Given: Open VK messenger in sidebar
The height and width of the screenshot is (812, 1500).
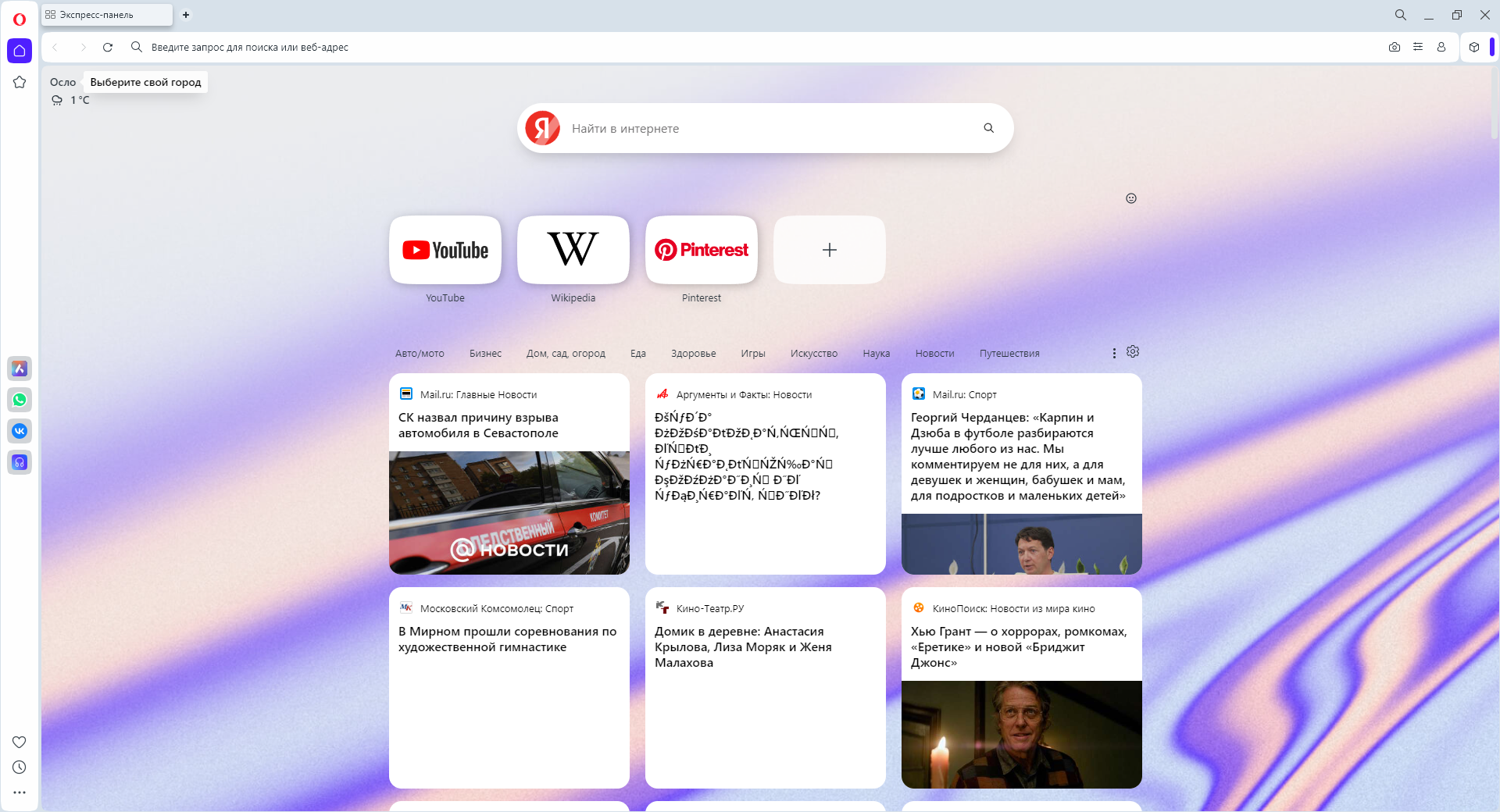Looking at the screenshot, I should tap(20, 431).
